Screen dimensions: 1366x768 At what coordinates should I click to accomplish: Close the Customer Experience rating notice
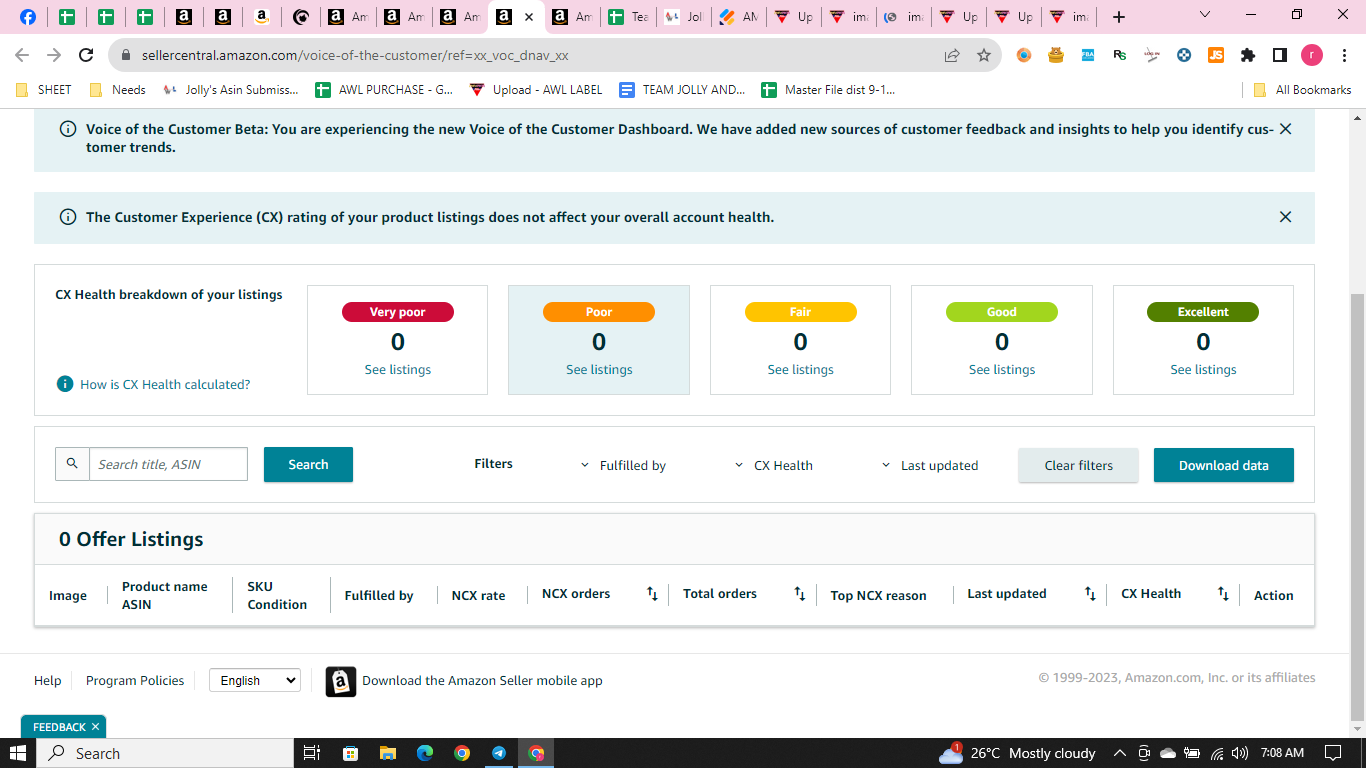1285,217
